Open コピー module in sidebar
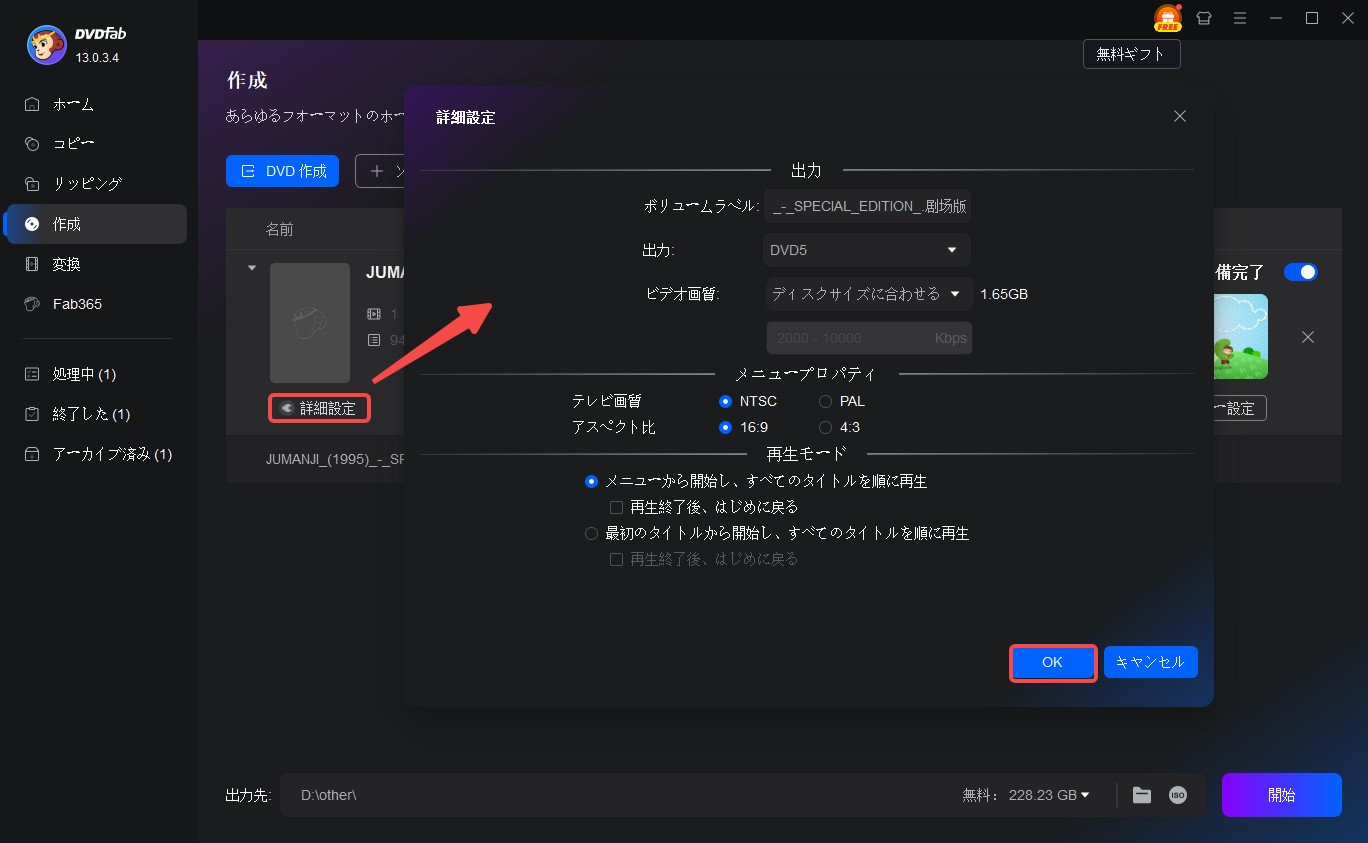This screenshot has width=1368, height=843. (x=96, y=144)
